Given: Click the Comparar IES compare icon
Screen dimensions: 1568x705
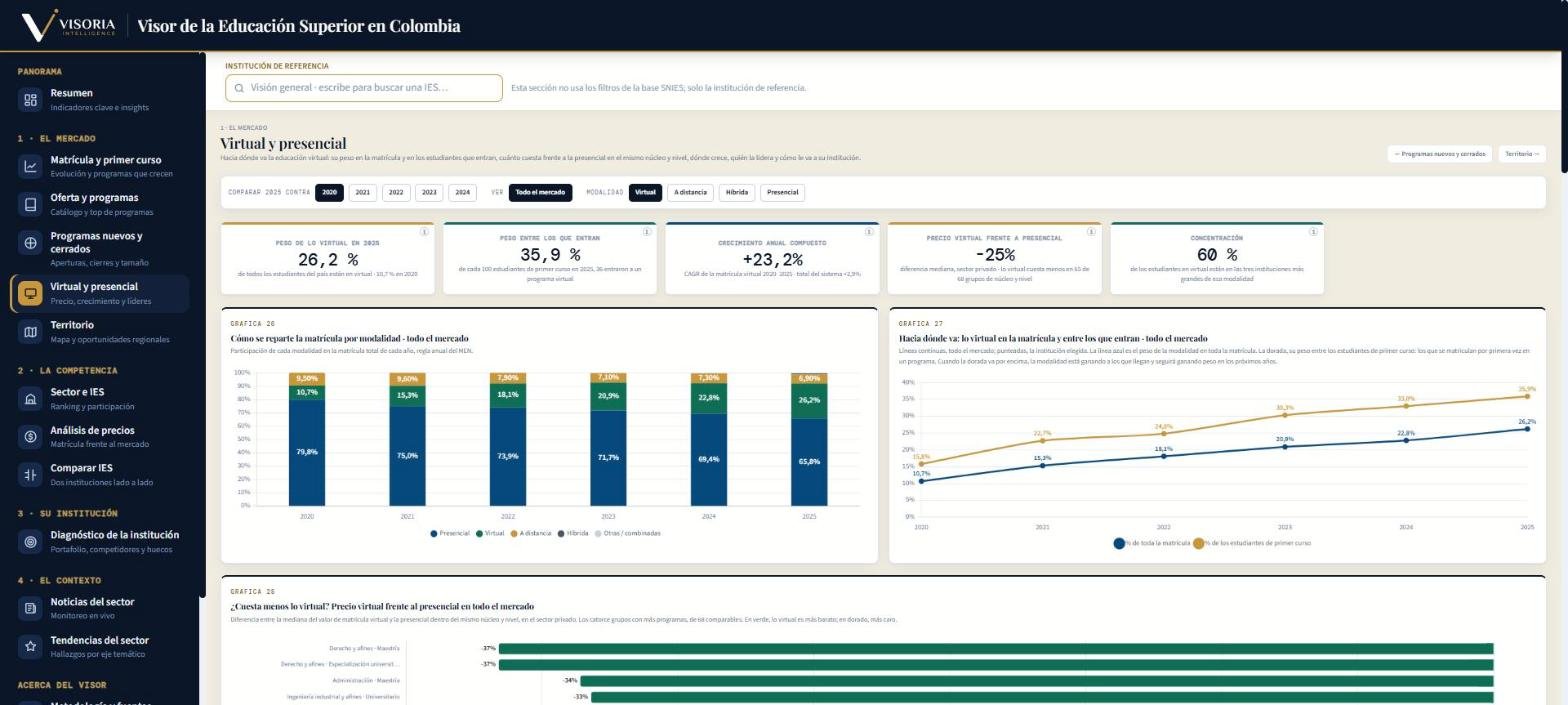Looking at the screenshot, I should click(x=30, y=475).
